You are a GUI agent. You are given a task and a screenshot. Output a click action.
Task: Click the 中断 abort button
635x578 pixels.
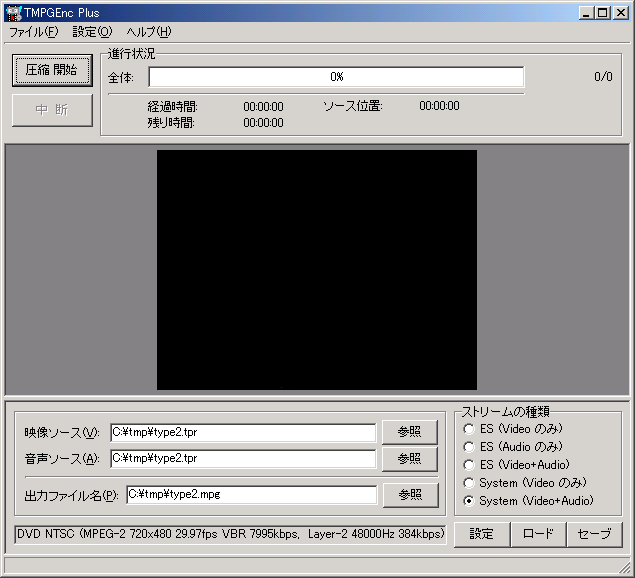click(52, 110)
